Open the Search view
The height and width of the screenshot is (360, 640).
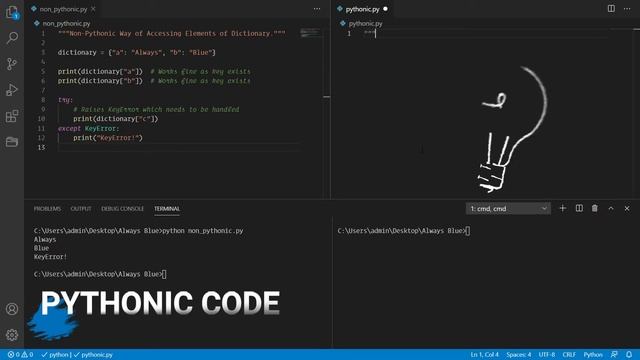12,38
